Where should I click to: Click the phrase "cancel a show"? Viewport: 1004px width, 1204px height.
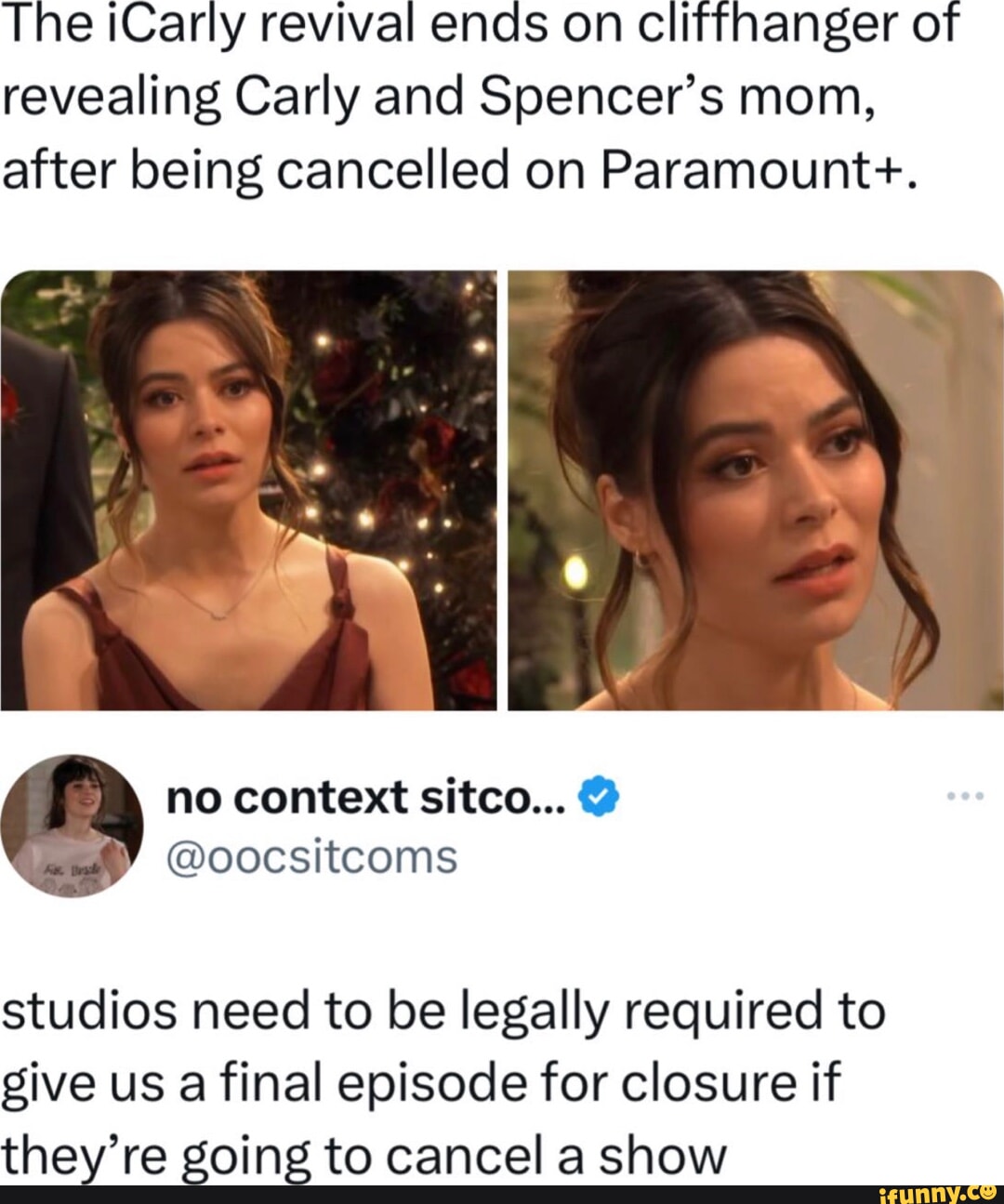tap(555, 1157)
